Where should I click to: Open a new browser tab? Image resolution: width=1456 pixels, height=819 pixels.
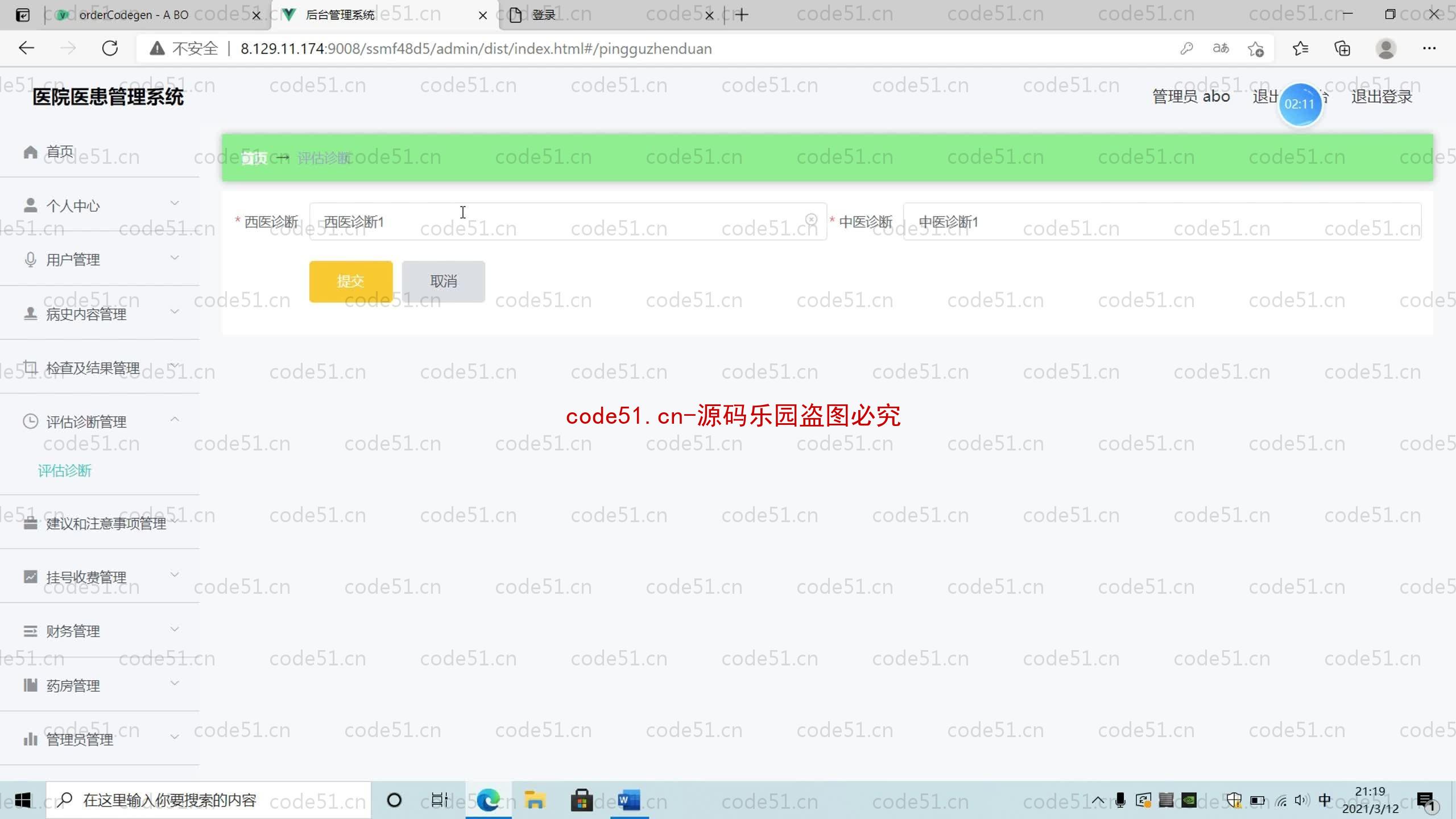[742, 15]
